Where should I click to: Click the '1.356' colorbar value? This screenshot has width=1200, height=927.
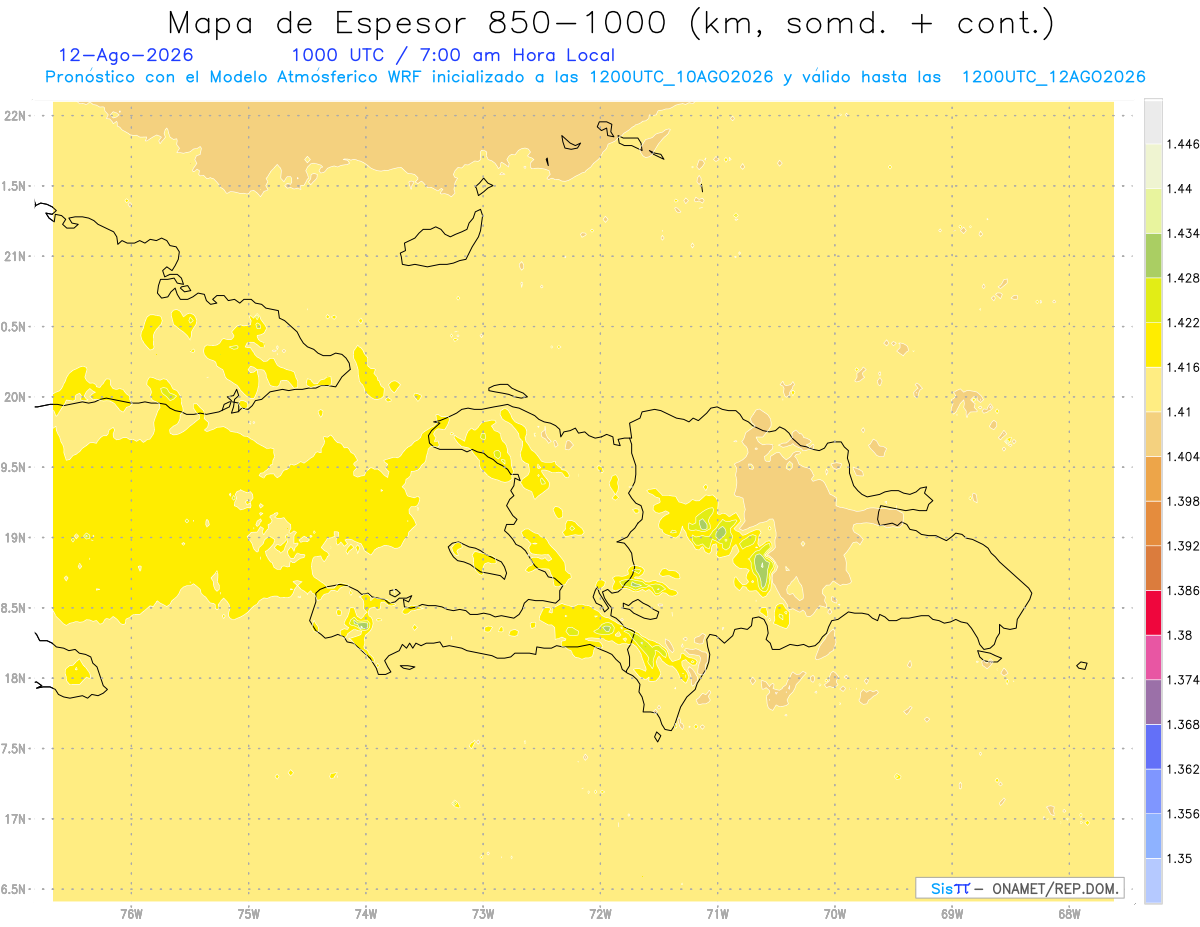pos(1182,814)
